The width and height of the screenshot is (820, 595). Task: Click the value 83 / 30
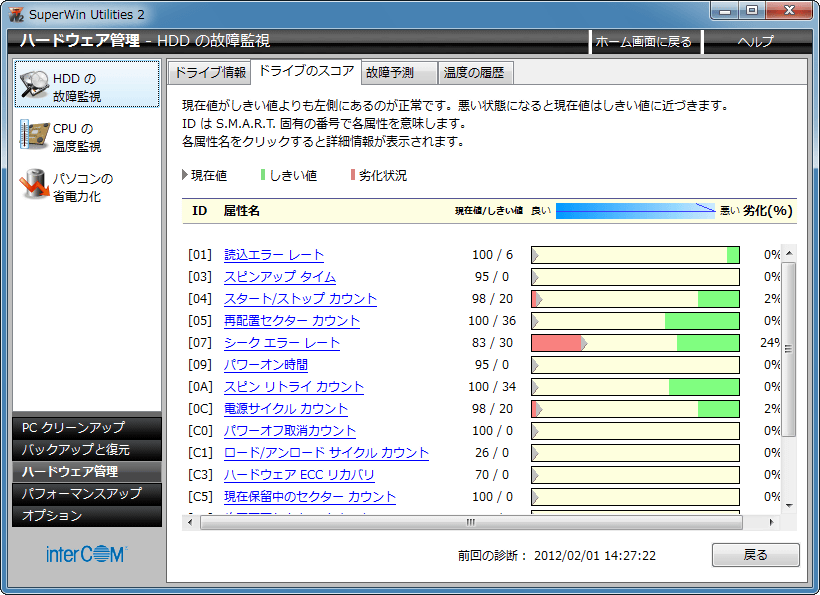coord(492,342)
